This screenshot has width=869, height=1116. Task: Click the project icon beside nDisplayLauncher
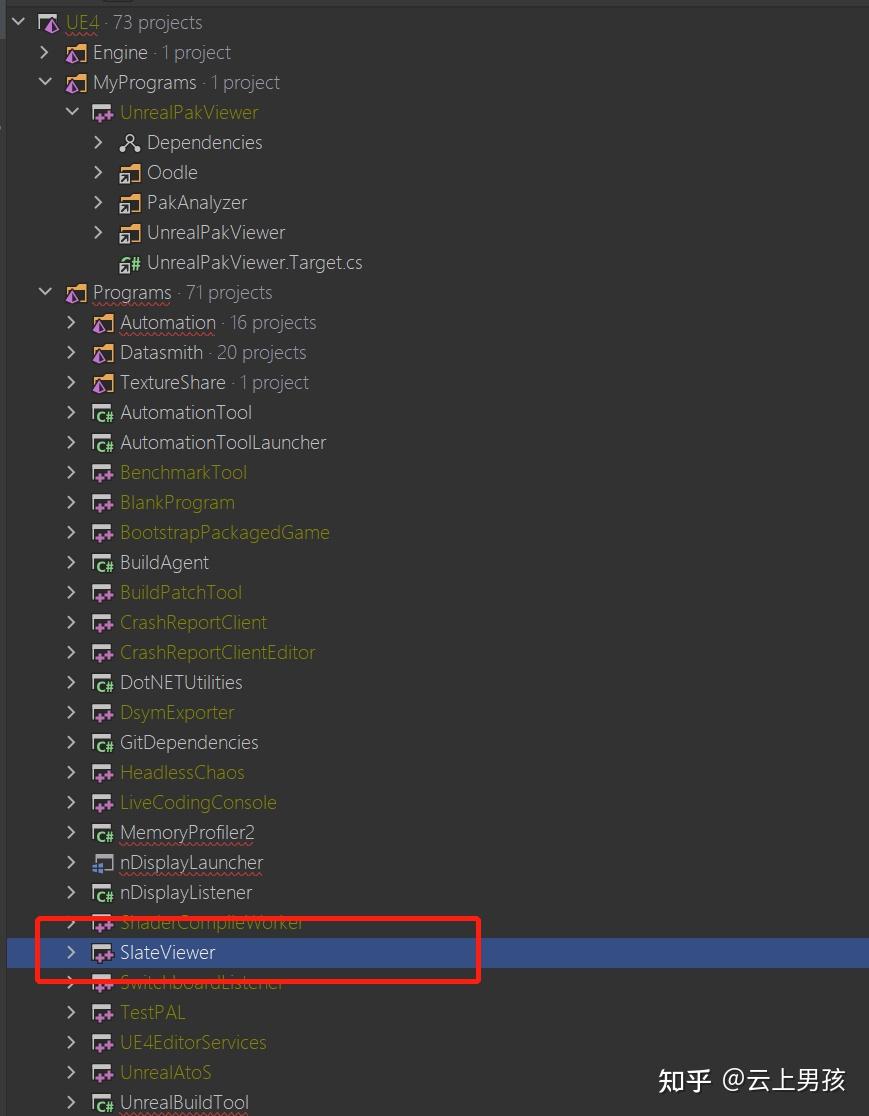tap(102, 862)
